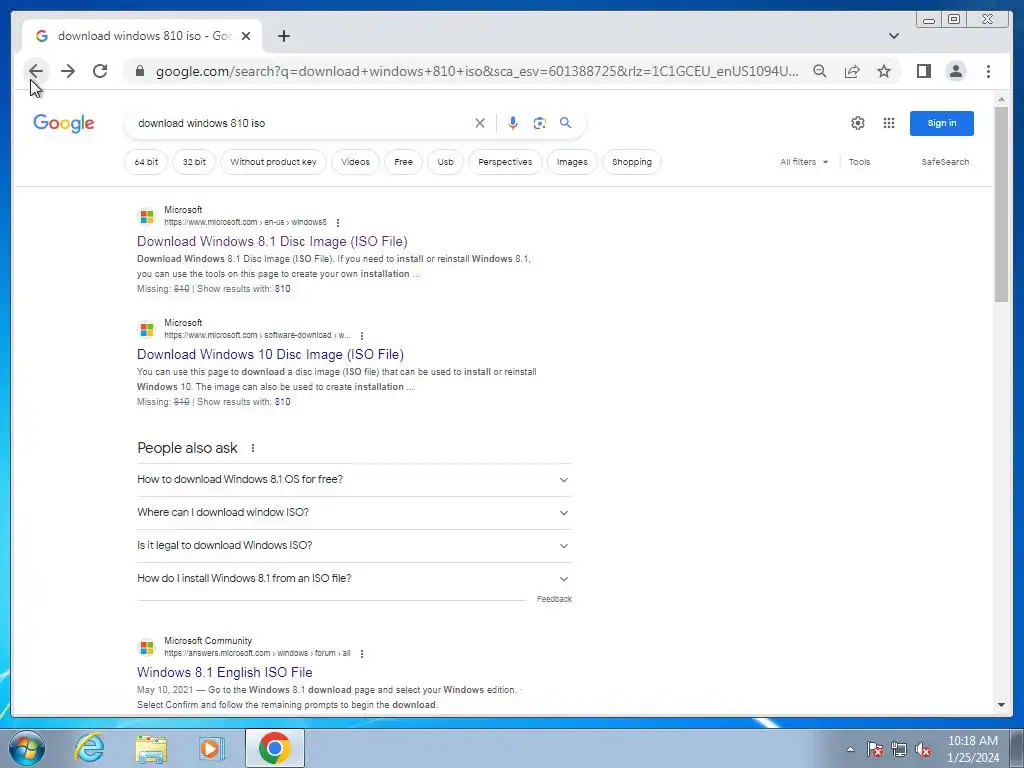Click the Tools button
This screenshot has width=1024, height=768.
click(859, 162)
